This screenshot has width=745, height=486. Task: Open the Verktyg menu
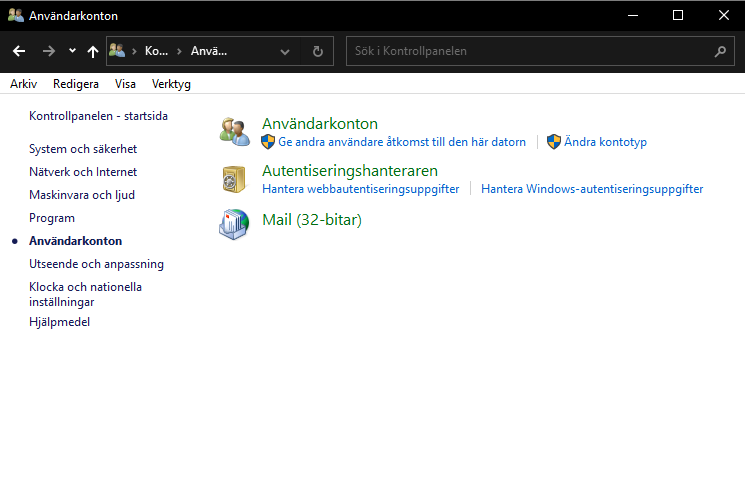171,84
